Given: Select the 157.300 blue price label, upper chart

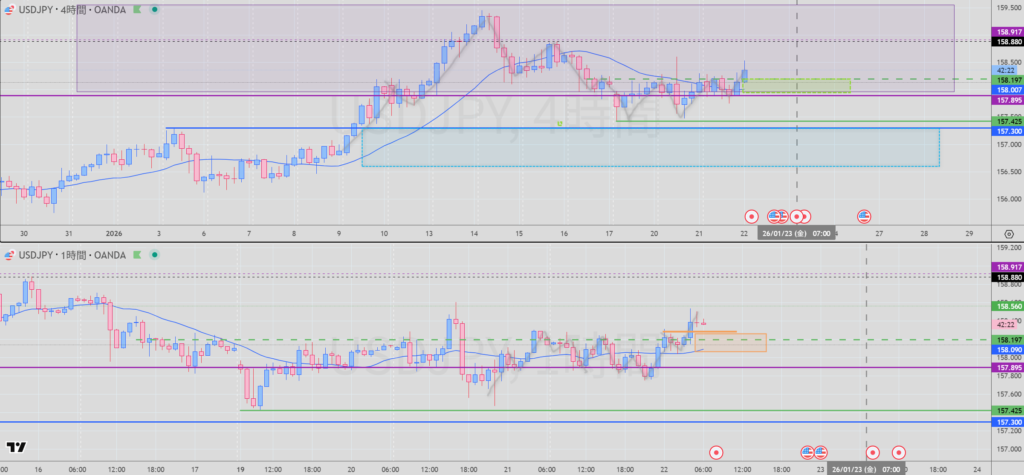Looking at the screenshot, I should 1005,132.
